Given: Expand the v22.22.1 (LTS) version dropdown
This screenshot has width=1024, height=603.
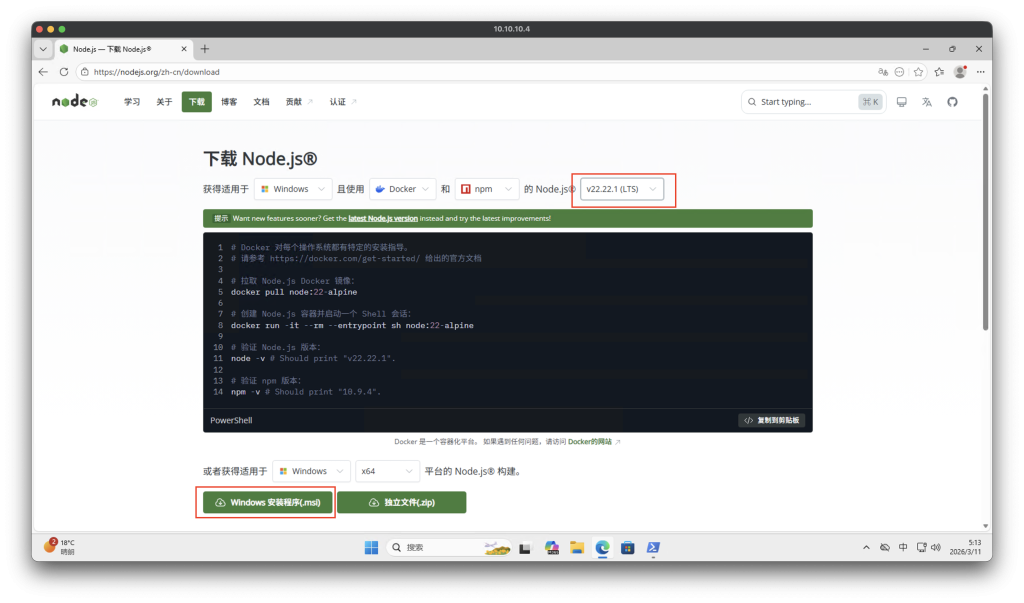Looking at the screenshot, I should pyautogui.click(x=622, y=189).
